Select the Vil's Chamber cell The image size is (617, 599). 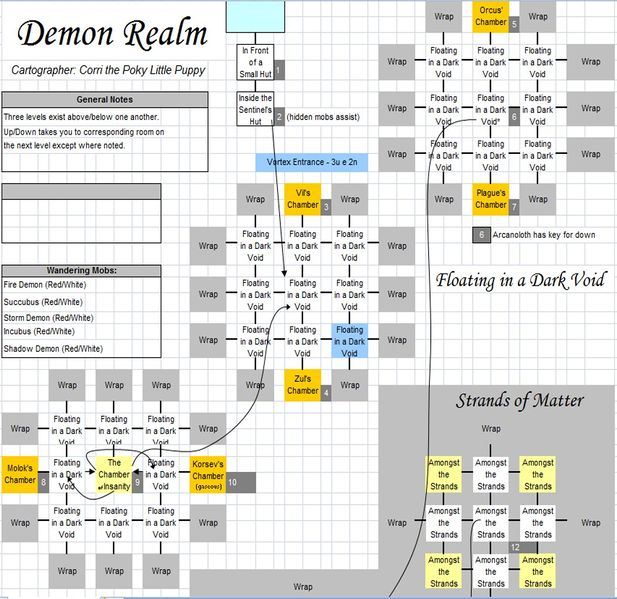pos(303,199)
